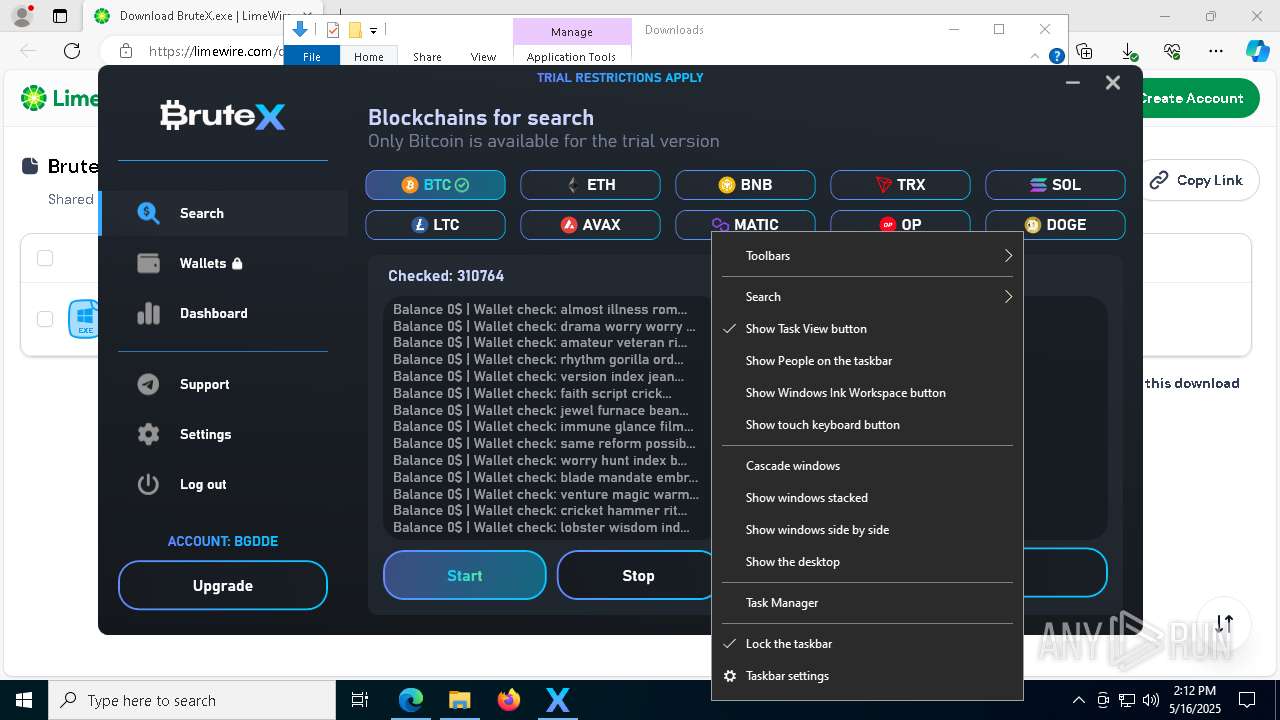Open Application Tools Manage tab
1280x720 pixels.
(572, 32)
